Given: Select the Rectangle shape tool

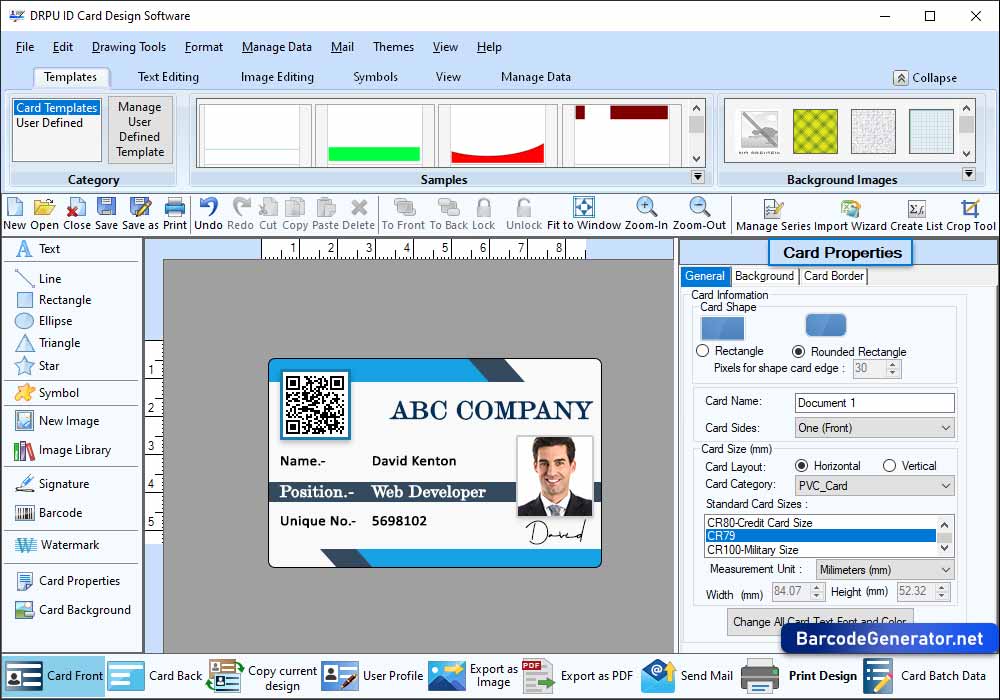Looking at the screenshot, I should (x=54, y=300).
